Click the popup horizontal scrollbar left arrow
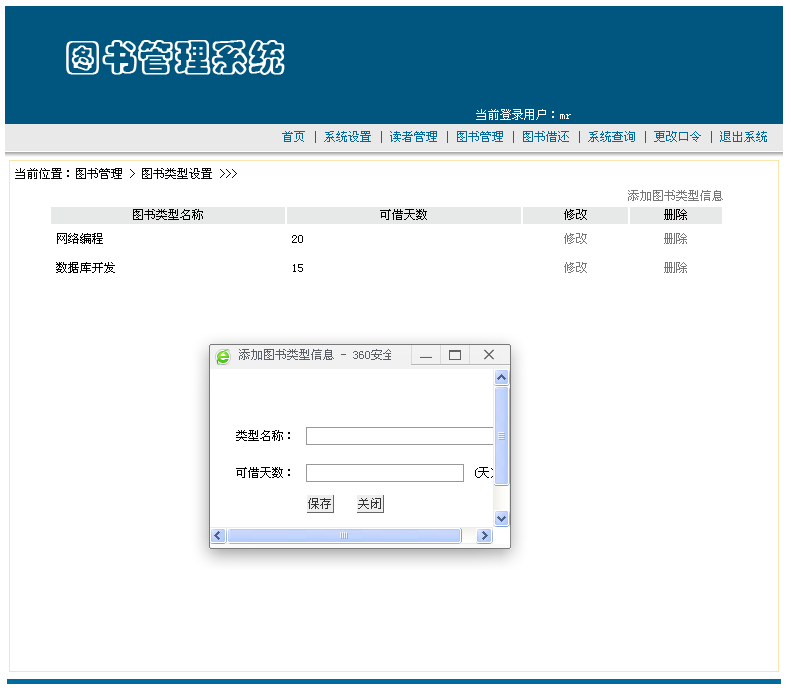 coord(218,535)
